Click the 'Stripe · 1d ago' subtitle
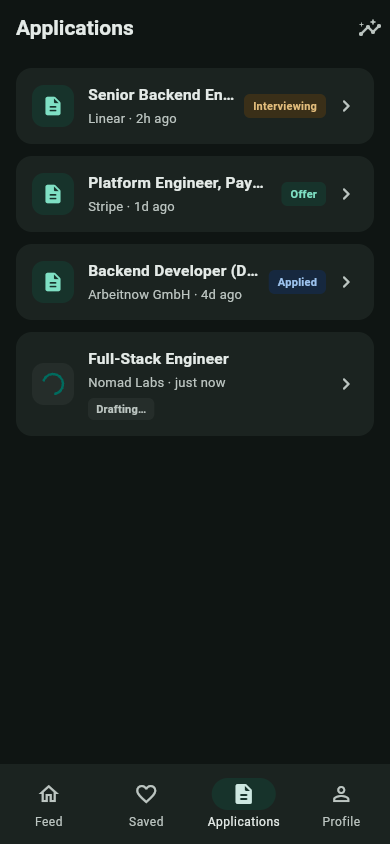The height and width of the screenshot is (844, 390). (131, 207)
